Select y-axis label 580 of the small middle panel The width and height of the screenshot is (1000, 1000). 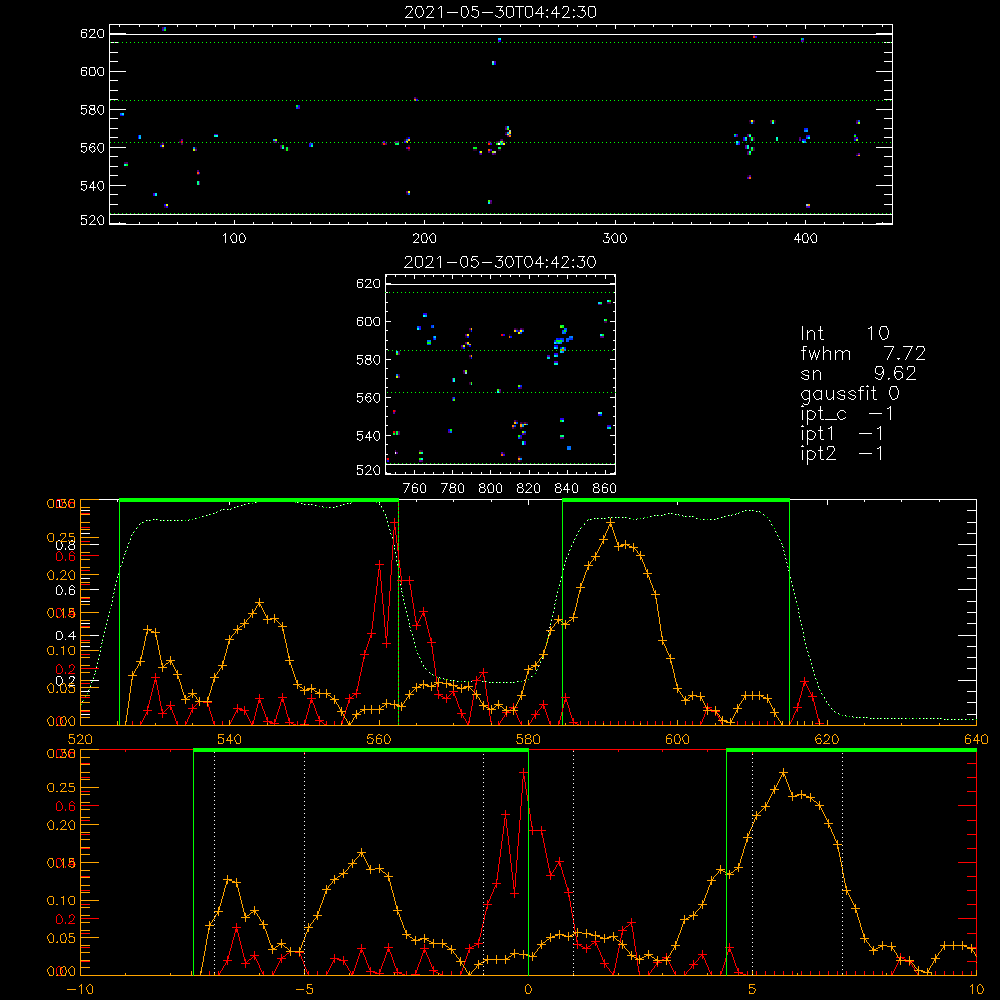click(x=368, y=360)
